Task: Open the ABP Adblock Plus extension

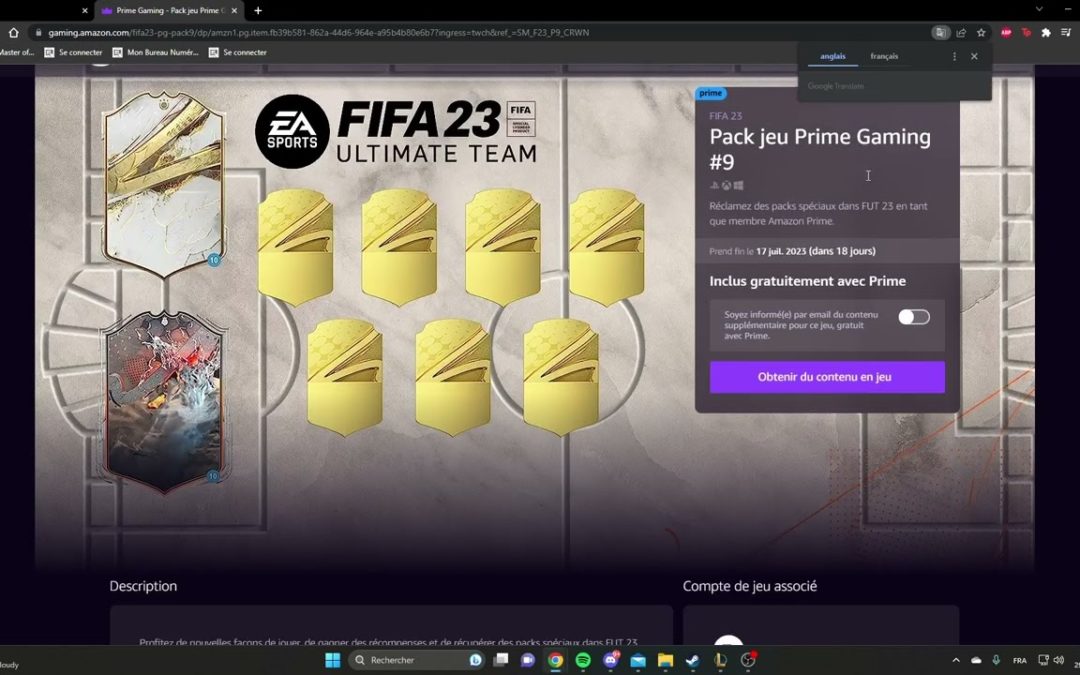Action: pos(1006,32)
